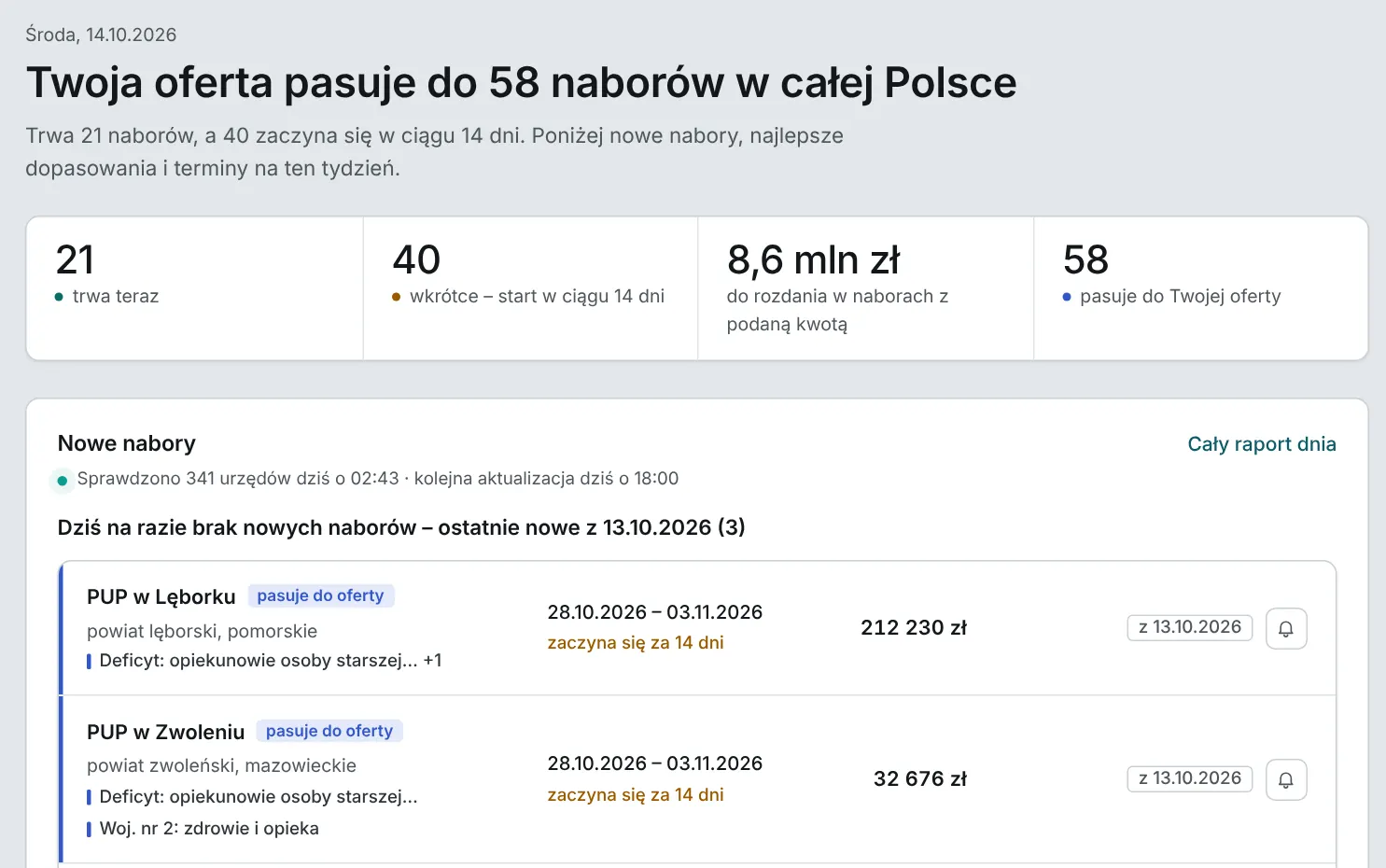
Task: Click the 'pasuje do oferty' badge for Zwoleniu
Action: [329, 731]
